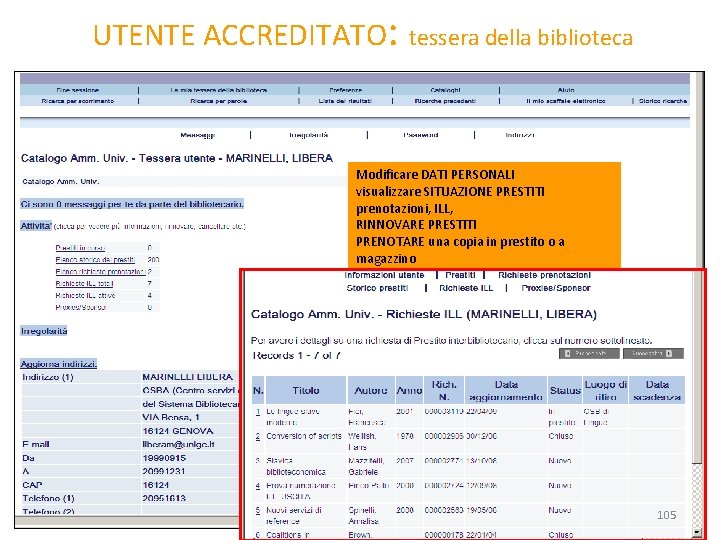Open the Prestiti tab in ILL window
The height and width of the screenshot is (540, 720).
(460, 275)
